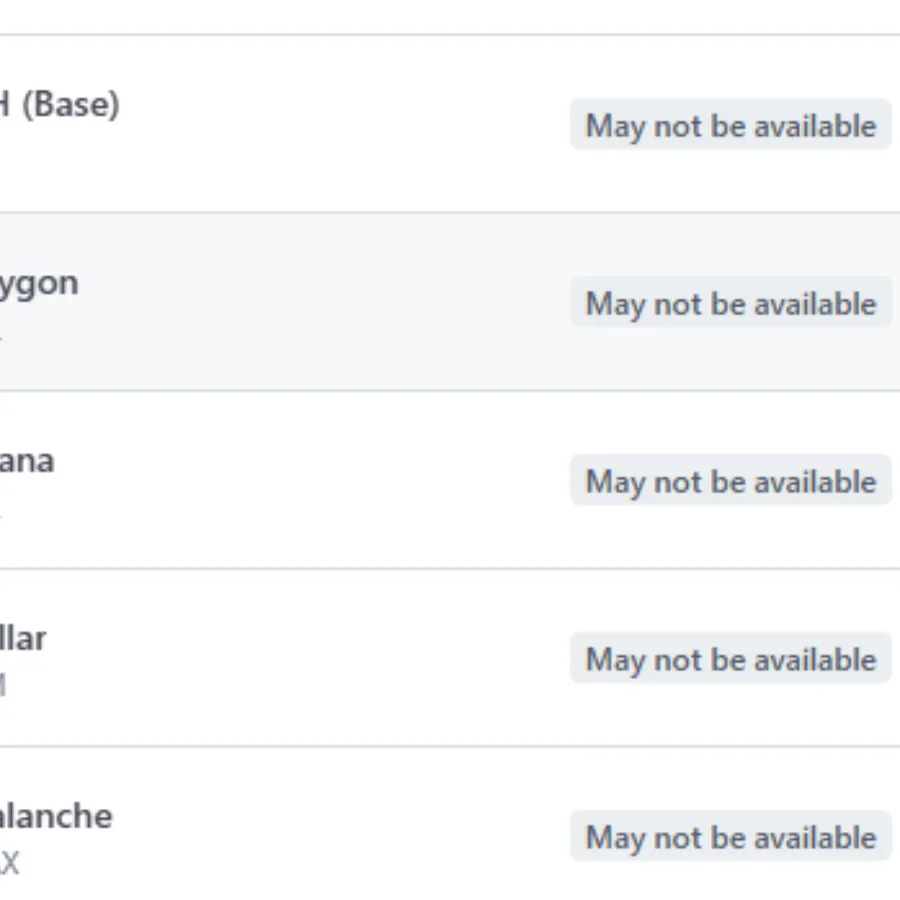
Task: Click the Polygon row's "May not be available" badge
Action: 730,304
